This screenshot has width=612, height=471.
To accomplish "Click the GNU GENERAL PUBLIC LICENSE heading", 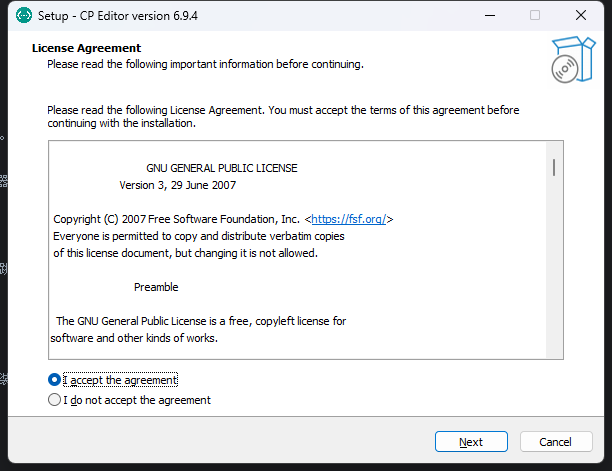I will tap(222, 168).
